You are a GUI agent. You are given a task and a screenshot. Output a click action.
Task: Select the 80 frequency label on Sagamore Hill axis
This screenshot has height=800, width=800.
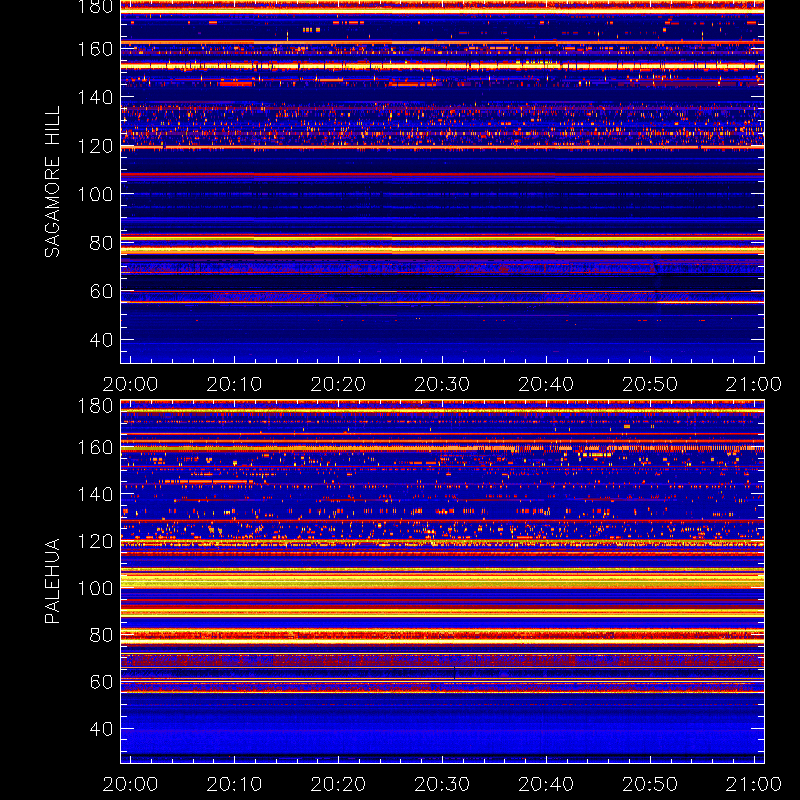click(x=101, y=243)
